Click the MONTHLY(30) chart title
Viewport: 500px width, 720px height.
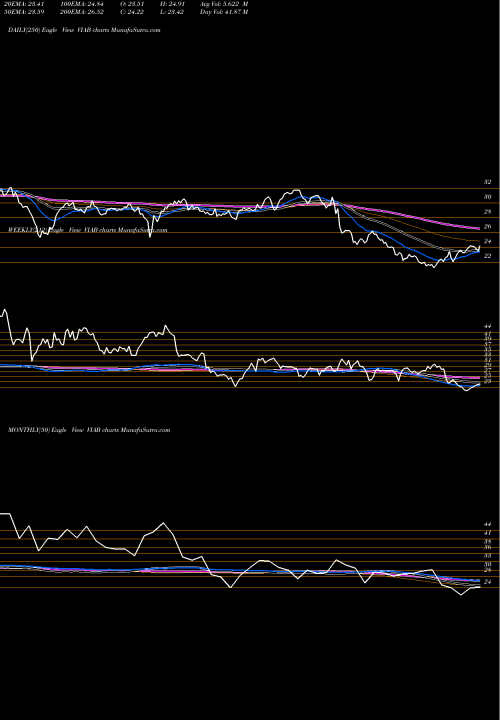pos(89,430)
